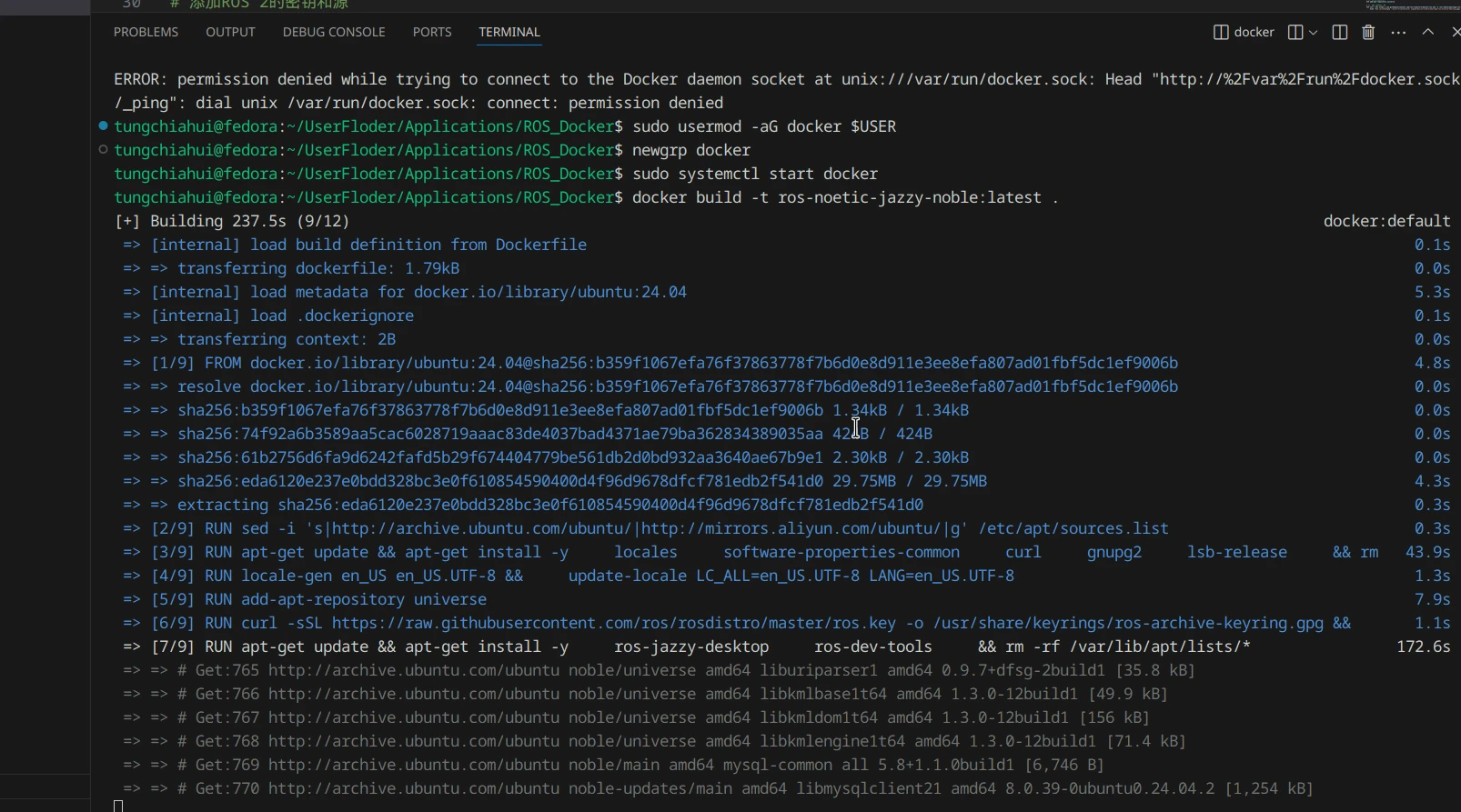Image resolution: width=1461 pixels, height=812 pixels.
Task: Open the DEBUG CONSOLE tab
Action: tap(334, 32)
